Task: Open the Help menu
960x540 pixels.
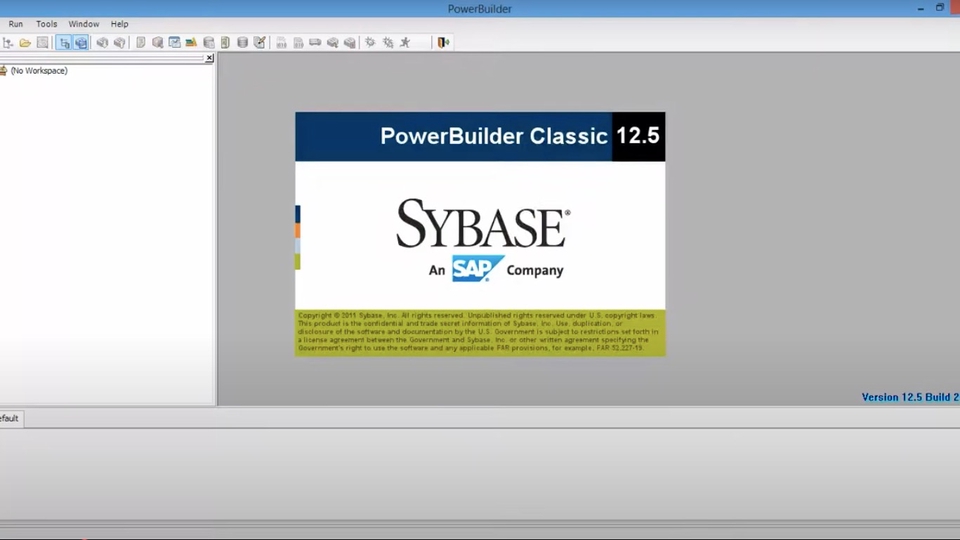Action: (x=120, y=24)
